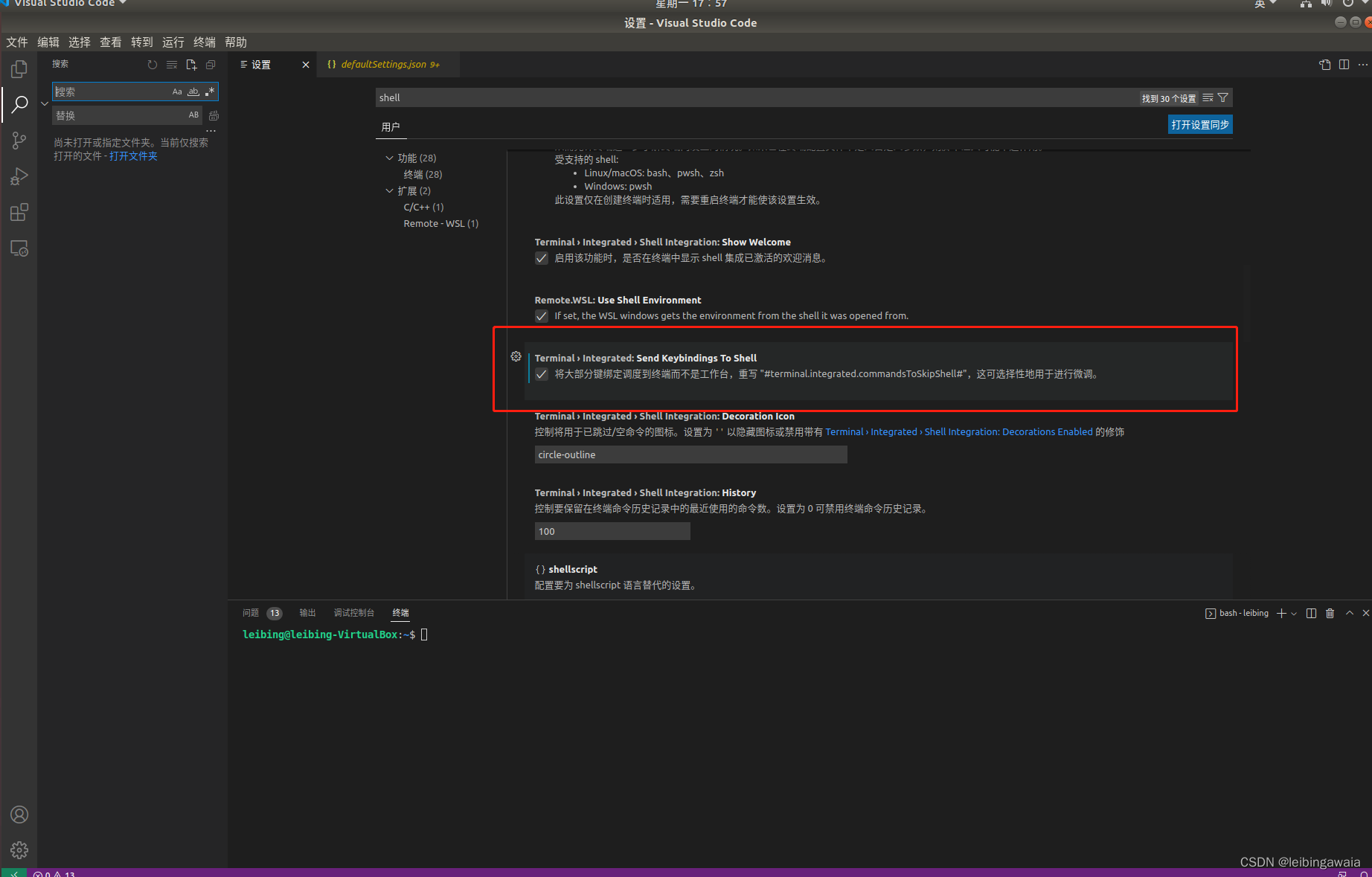This screenshot has height=877, width=1372.
Task: Toggle Preserve Case in replace box
Action: click(193, 115)
